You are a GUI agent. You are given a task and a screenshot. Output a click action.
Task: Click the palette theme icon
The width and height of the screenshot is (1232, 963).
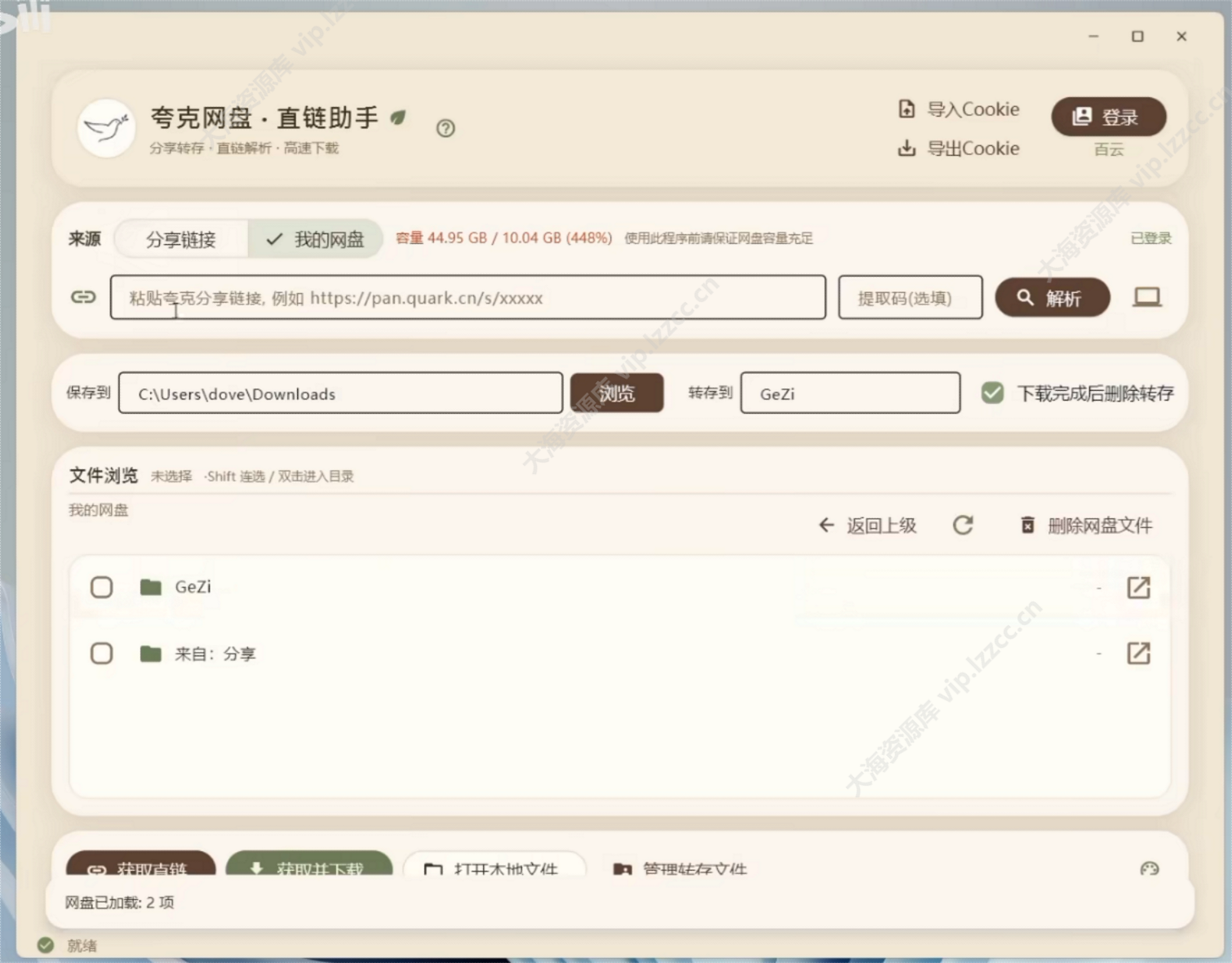click(1150, 869)
